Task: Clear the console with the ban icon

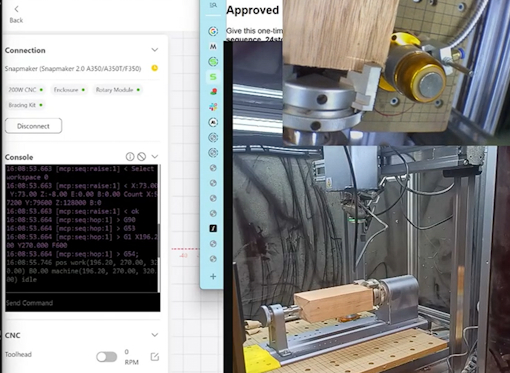Action: point(142,156)
